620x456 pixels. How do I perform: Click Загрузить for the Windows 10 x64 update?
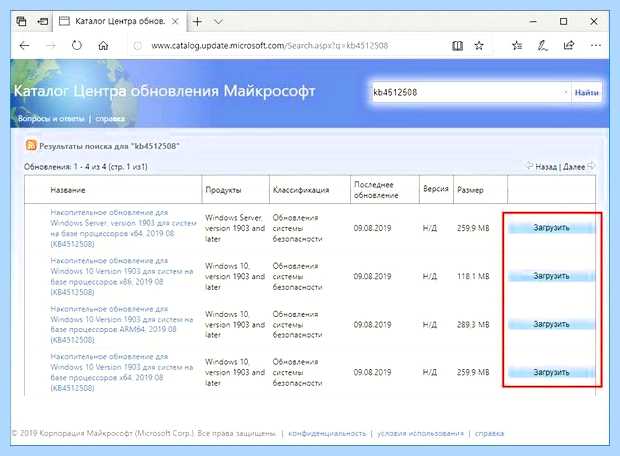551,373
